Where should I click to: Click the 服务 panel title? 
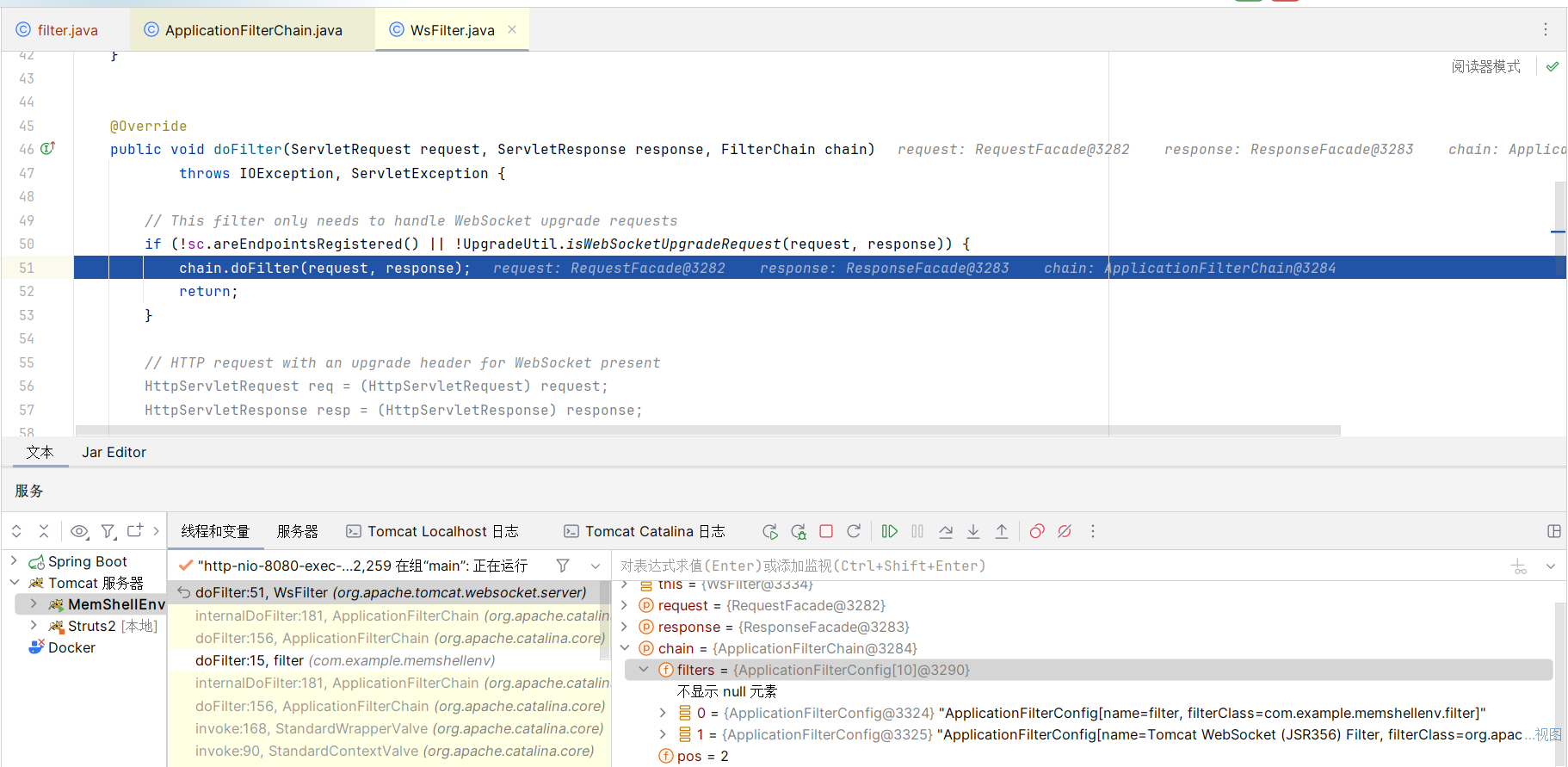click(x=29, y=491)
